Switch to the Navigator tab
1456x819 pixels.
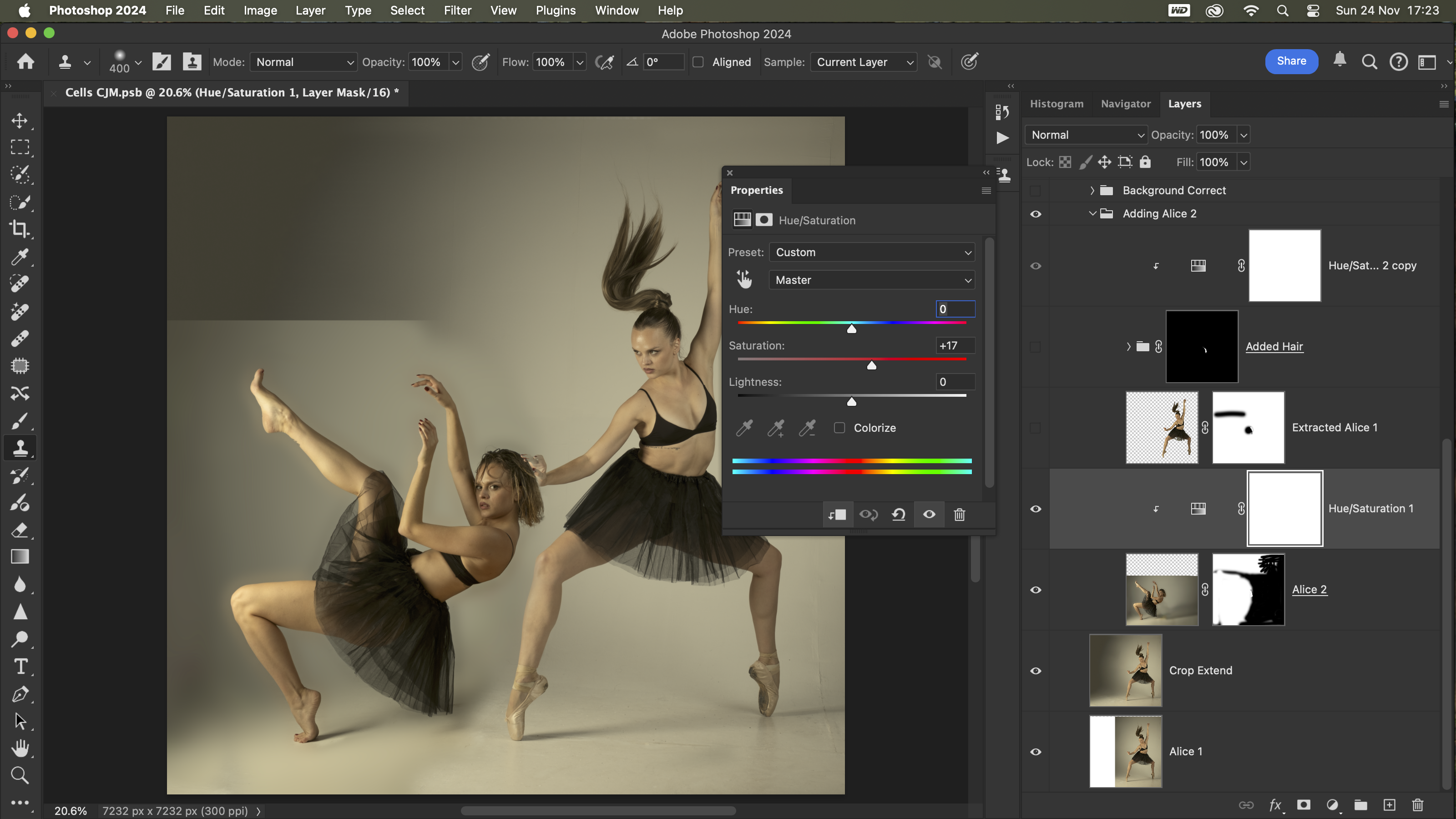coord(1125,103)
